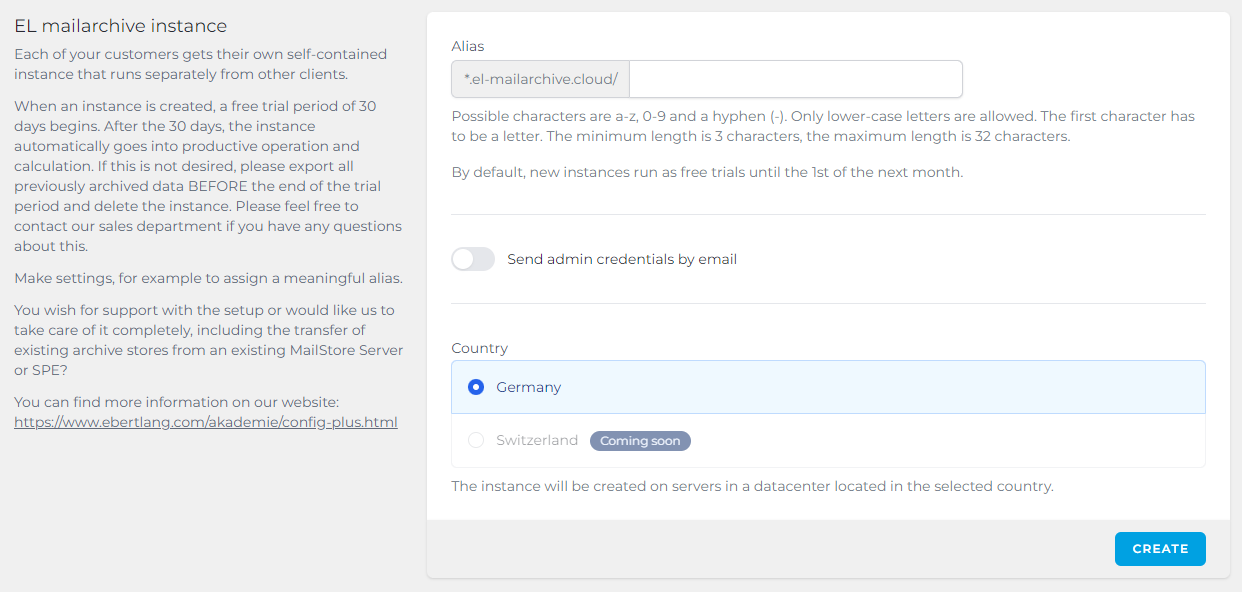The image size is (1242, 592).
Task: Open the ebertlang.com config-plus link
Action: point(205,422)
